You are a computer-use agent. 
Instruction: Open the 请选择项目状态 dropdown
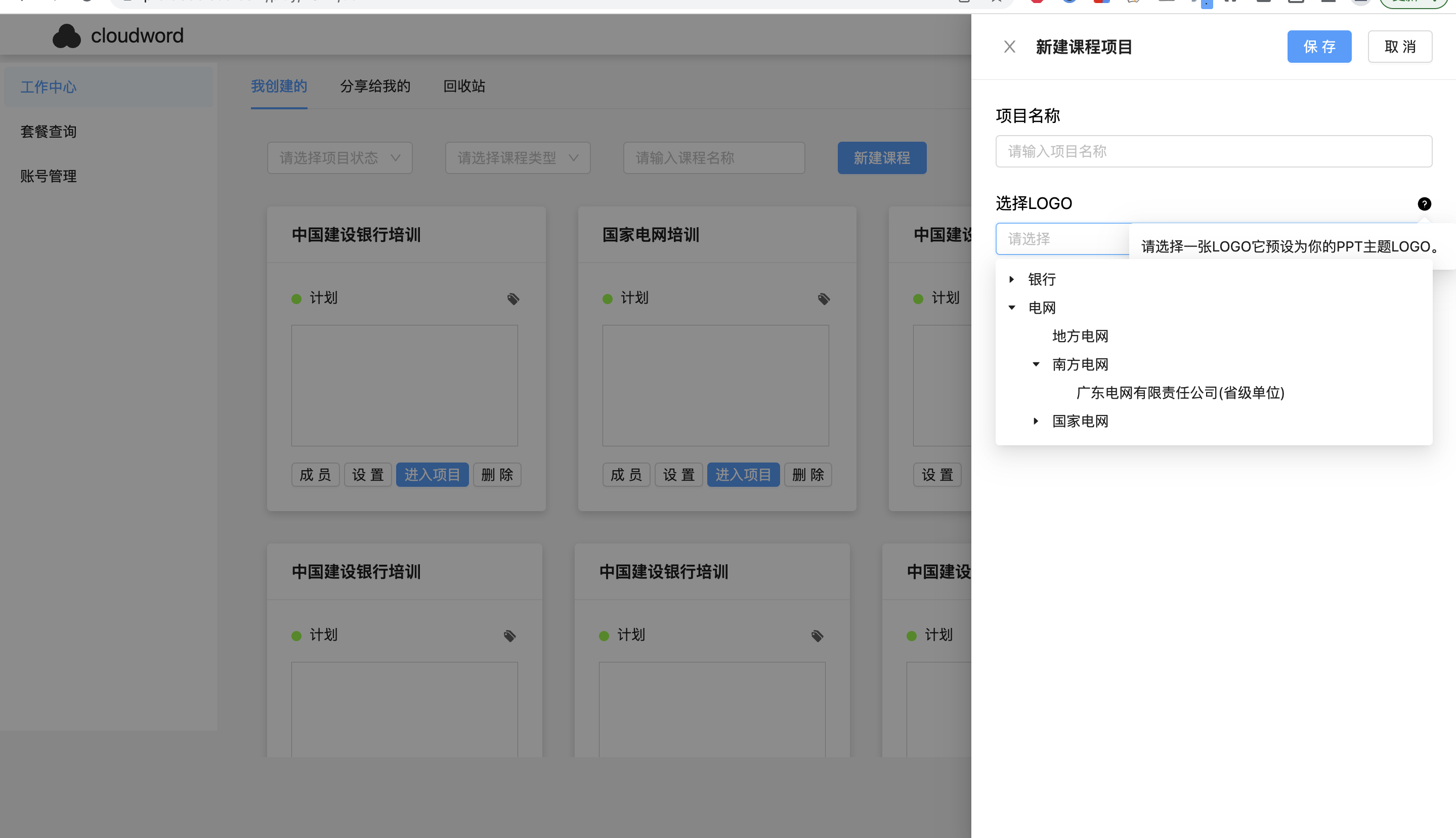(x=339, y=158)
